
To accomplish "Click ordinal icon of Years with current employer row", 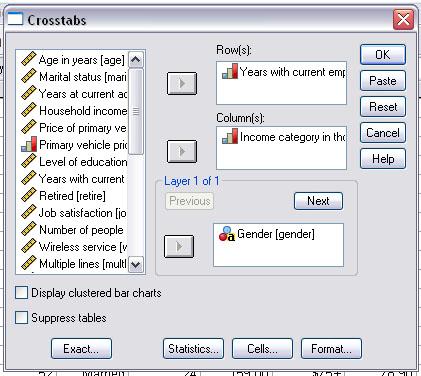I will coord(230,72).
